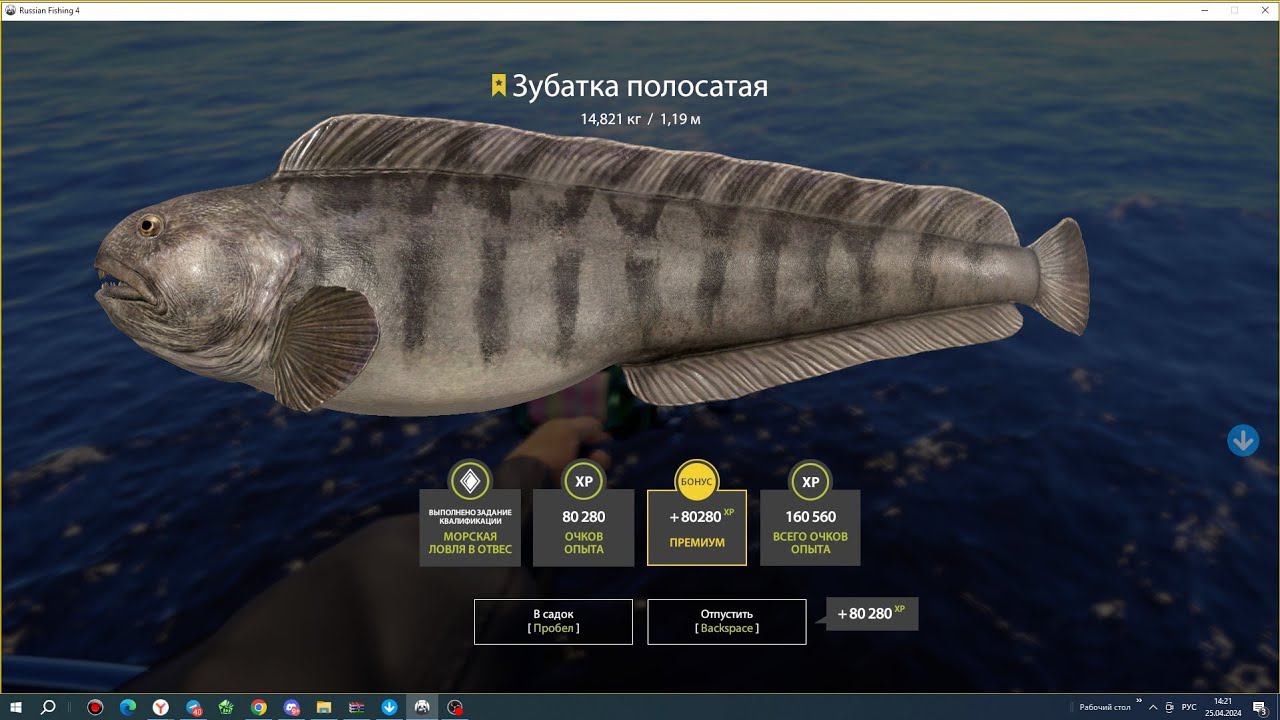Click the XP badge above 160 560 total experience
1280x720 pixels.
point(811,482)
